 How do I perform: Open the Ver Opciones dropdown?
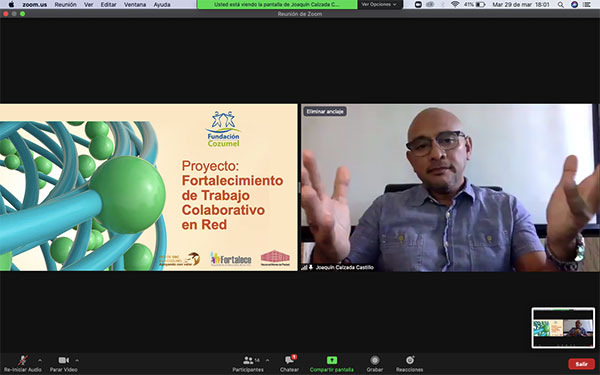pos(380,5)
